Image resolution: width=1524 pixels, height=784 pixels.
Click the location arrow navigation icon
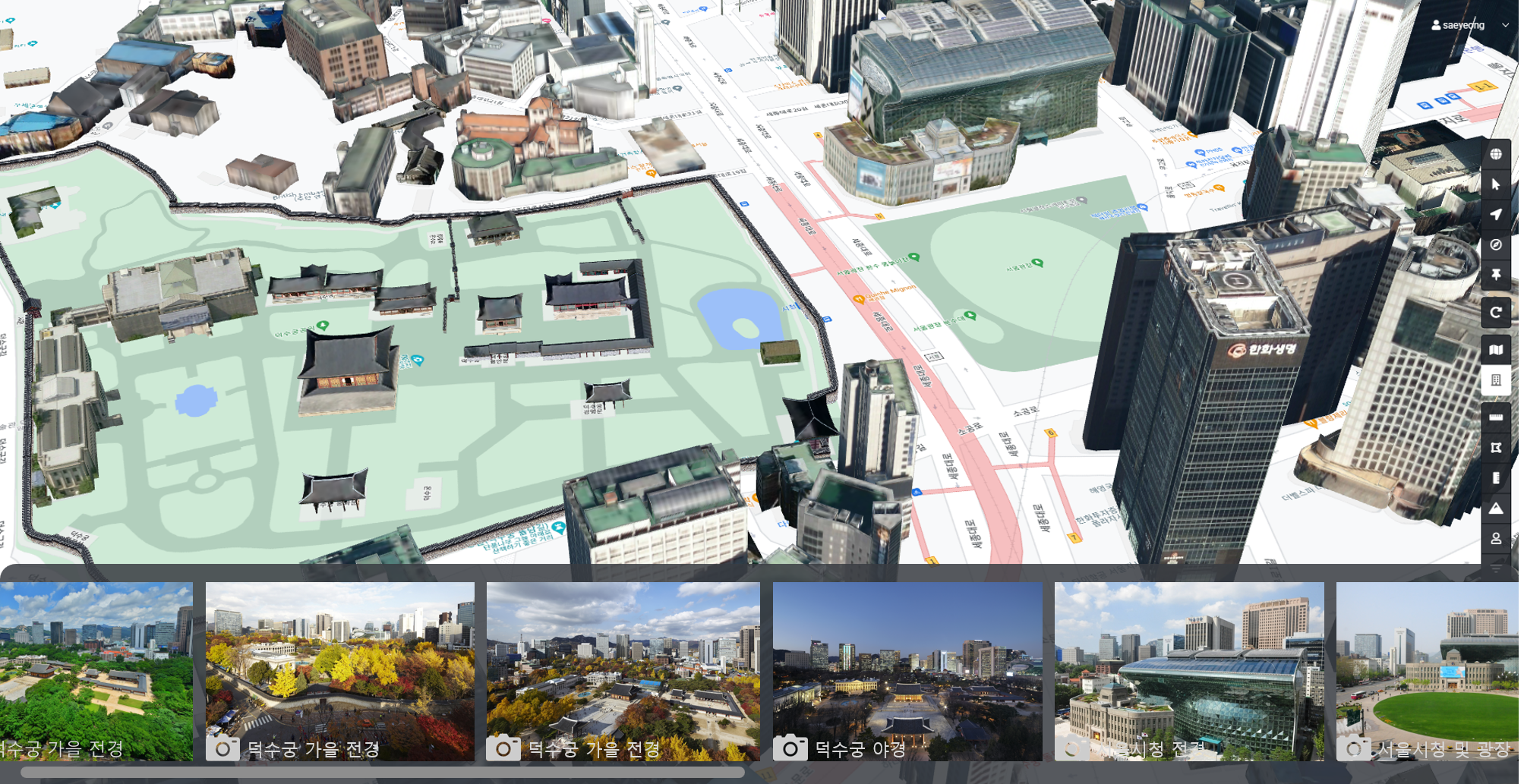pyautogui.click(x=1495, y=215)
